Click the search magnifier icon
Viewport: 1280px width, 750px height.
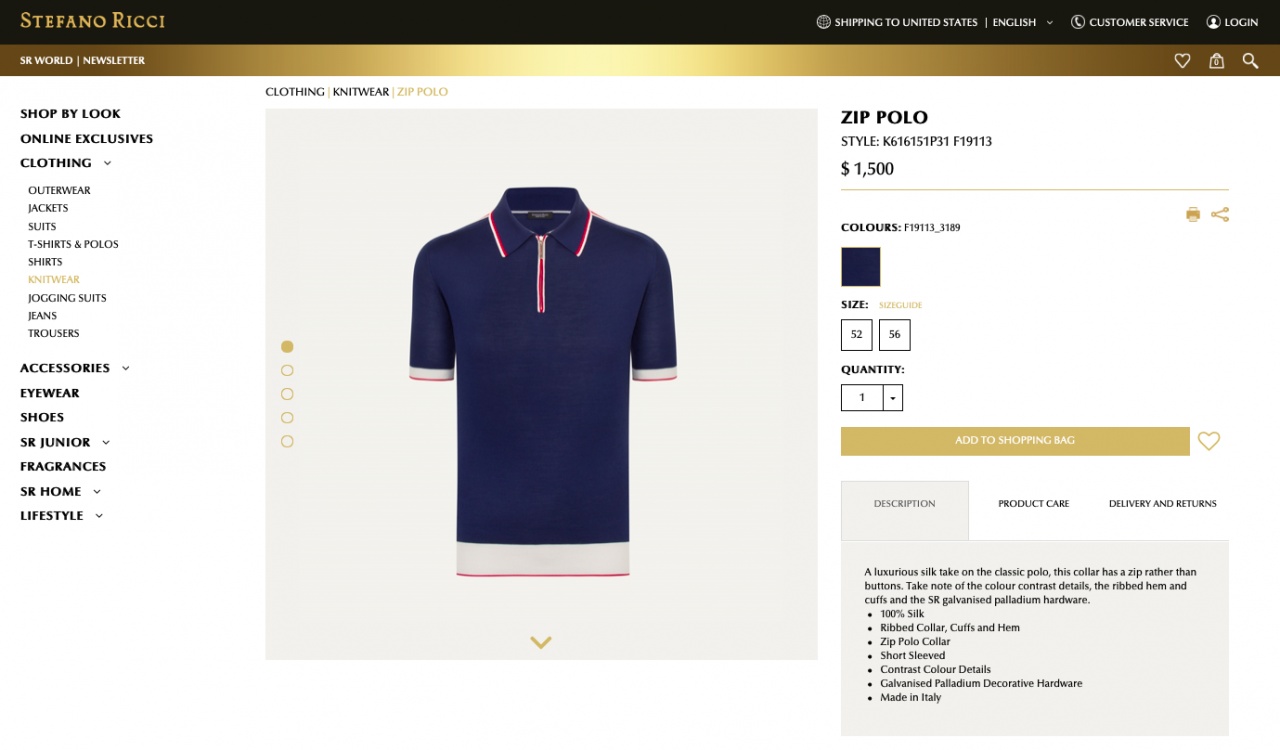(x=1250, y=61)
